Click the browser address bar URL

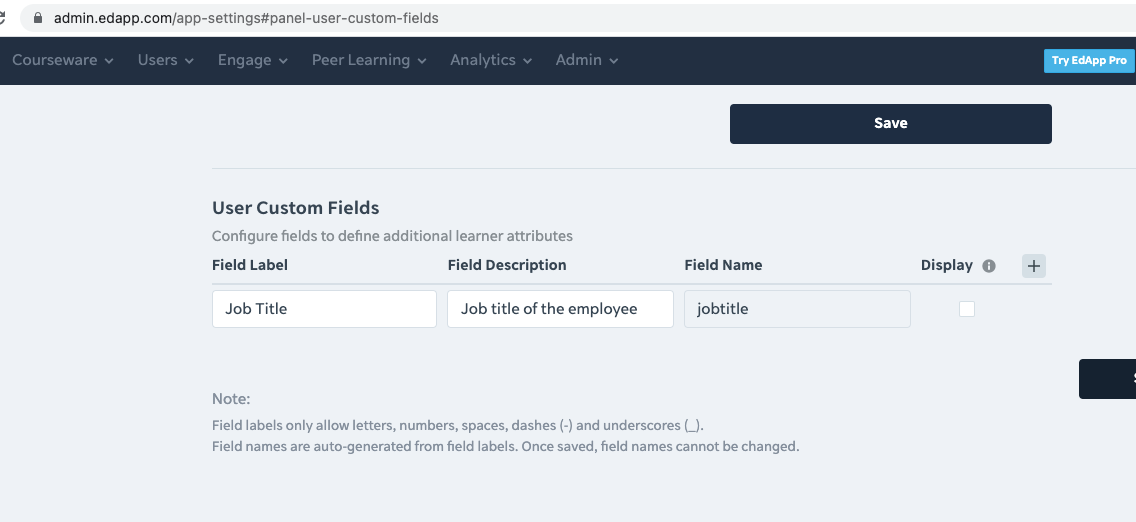click(246, 18)
